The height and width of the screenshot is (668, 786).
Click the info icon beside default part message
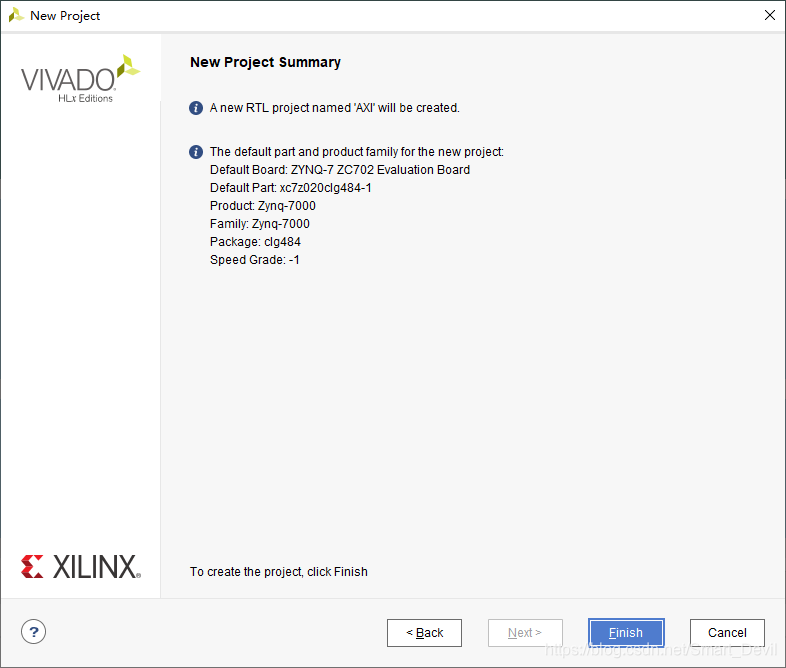click(x=196, y=152)
